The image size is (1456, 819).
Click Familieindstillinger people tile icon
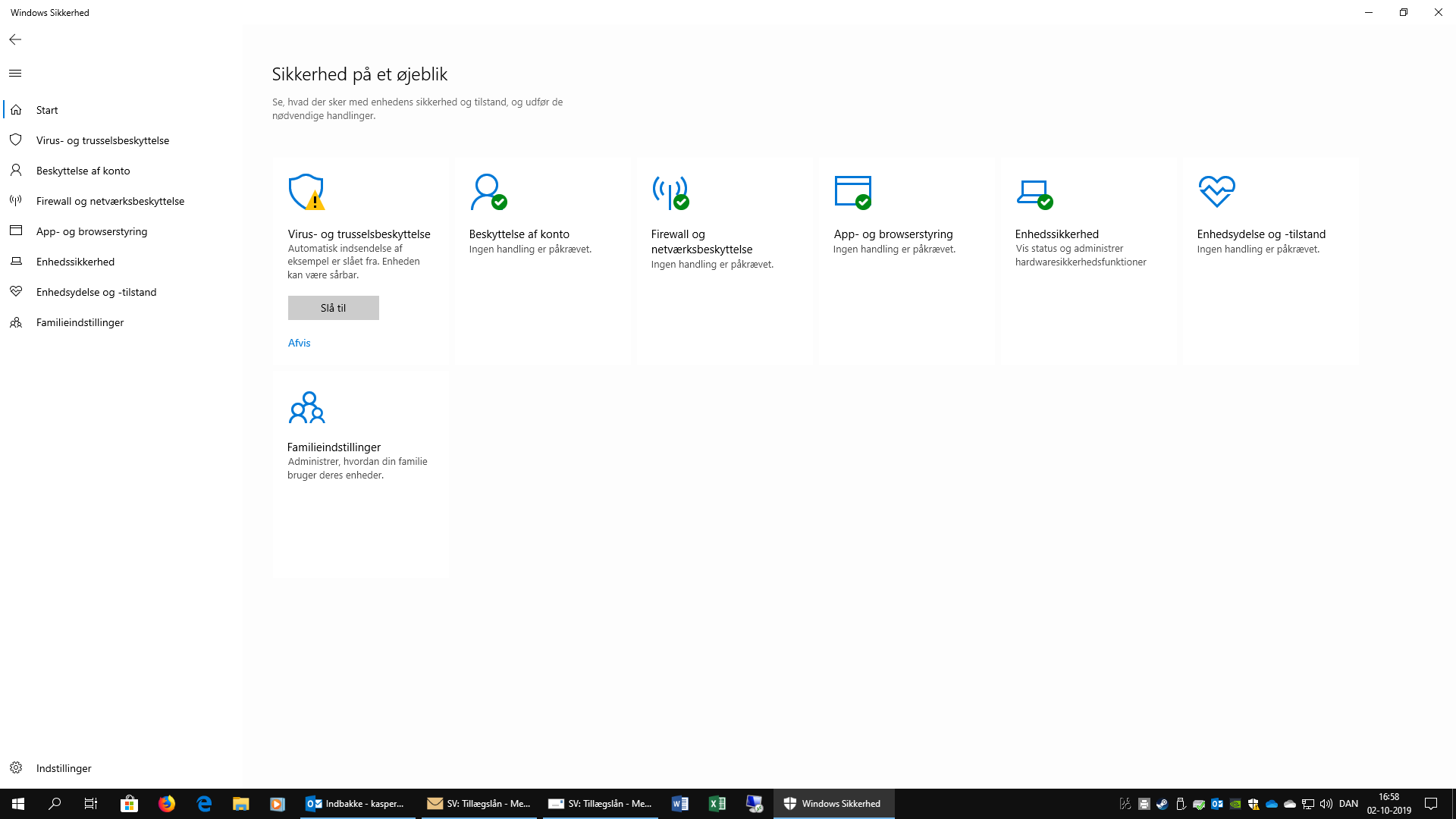[306, 408]
